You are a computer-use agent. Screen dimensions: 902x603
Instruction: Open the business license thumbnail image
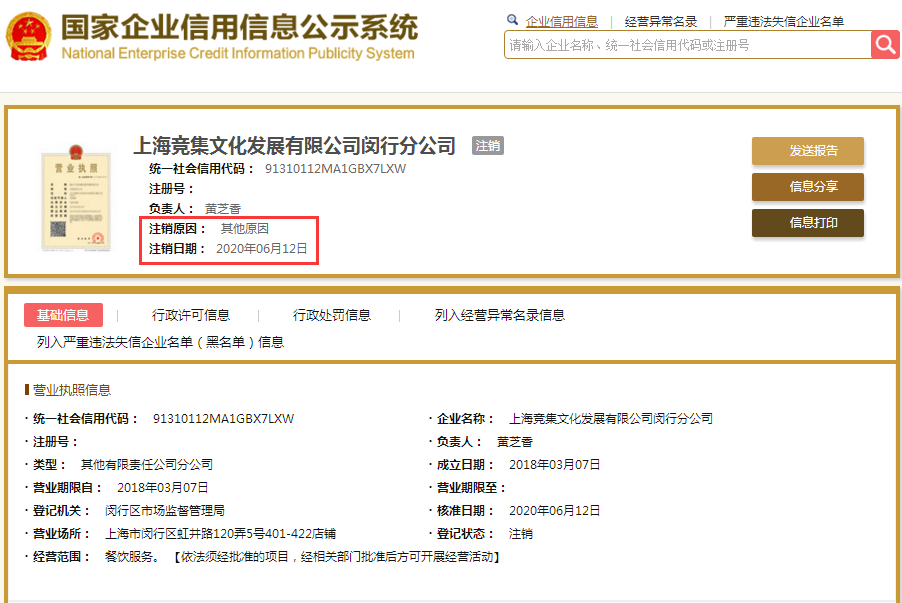tap(76, 198)
